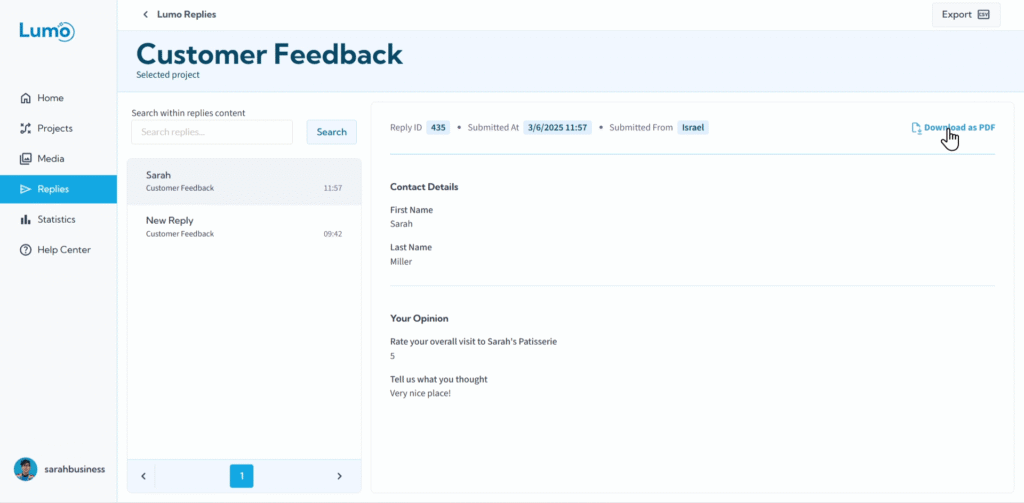Go to previous page of replies

click(x=143, y=476)
